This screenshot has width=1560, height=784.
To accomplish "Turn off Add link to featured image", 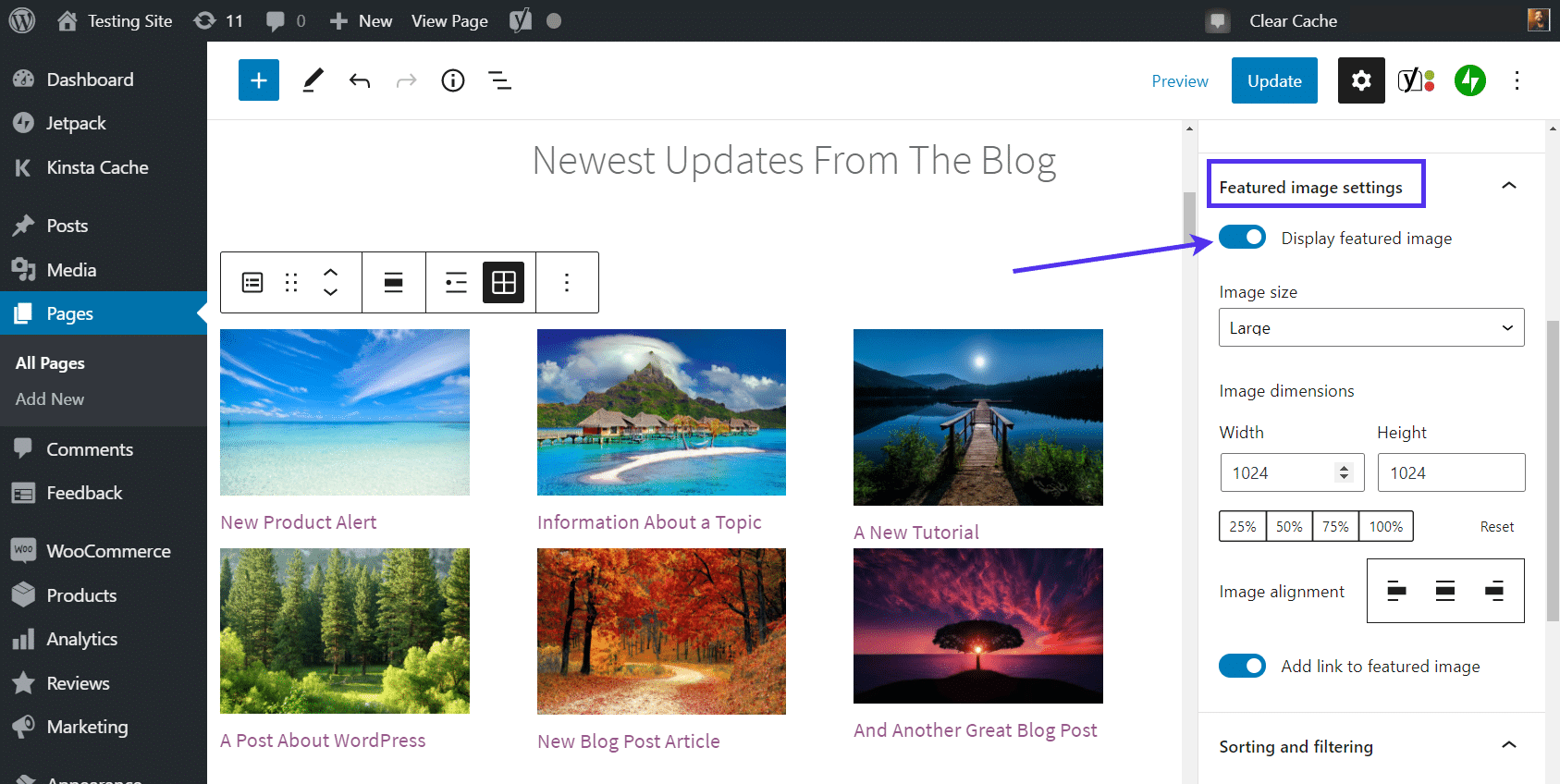I will [x=1242, y=666].
